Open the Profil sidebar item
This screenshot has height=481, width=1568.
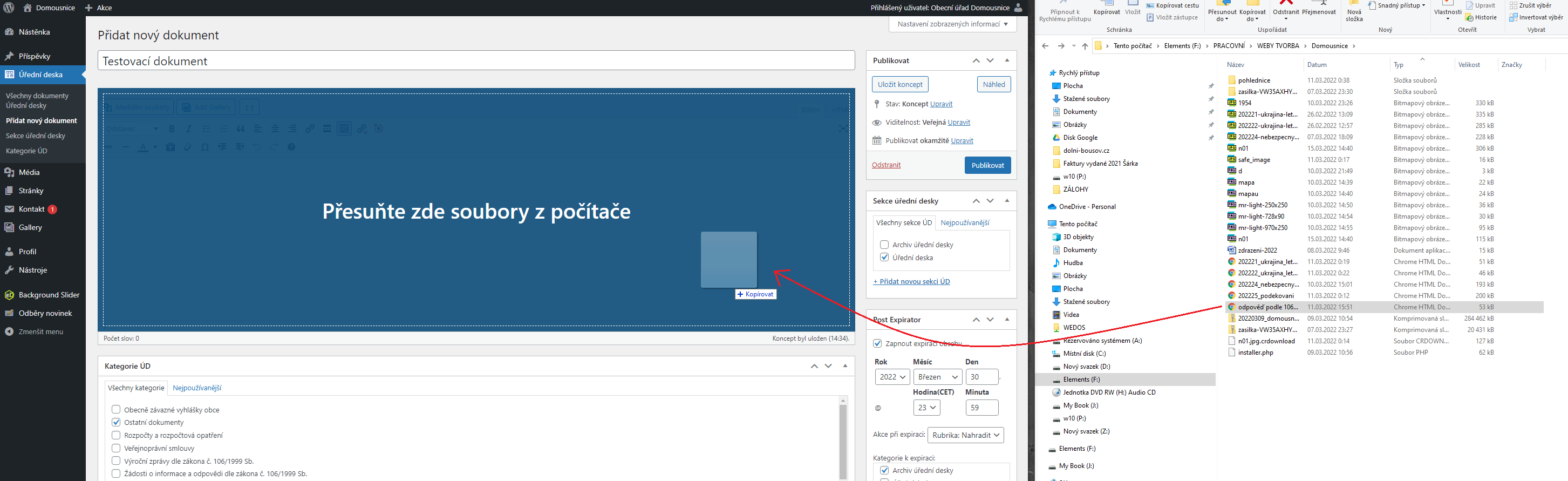[x=28, y=252]
